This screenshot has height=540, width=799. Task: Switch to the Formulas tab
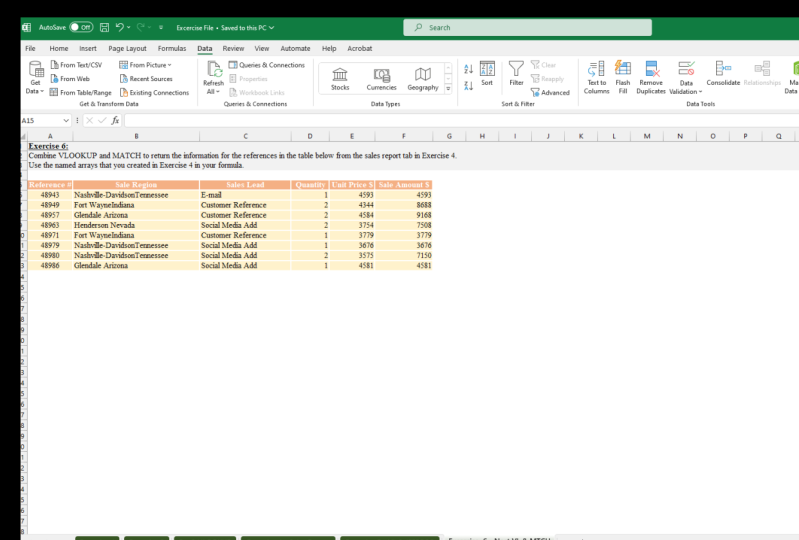[172, 48]
